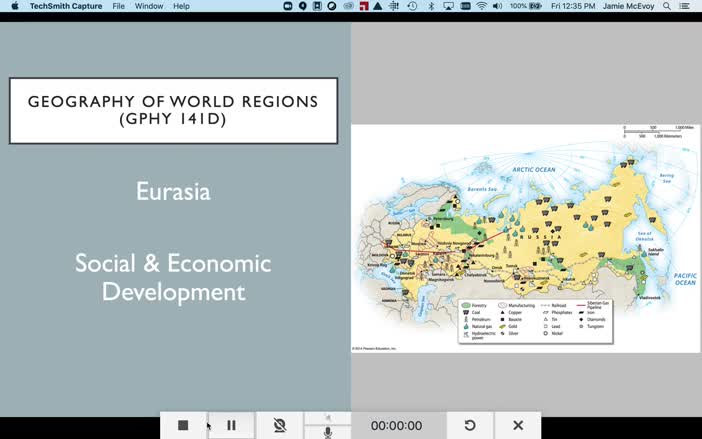Toggle the microphone button
Image resolution: width=702 pixels, height=439 pixels.
[328, 432]
